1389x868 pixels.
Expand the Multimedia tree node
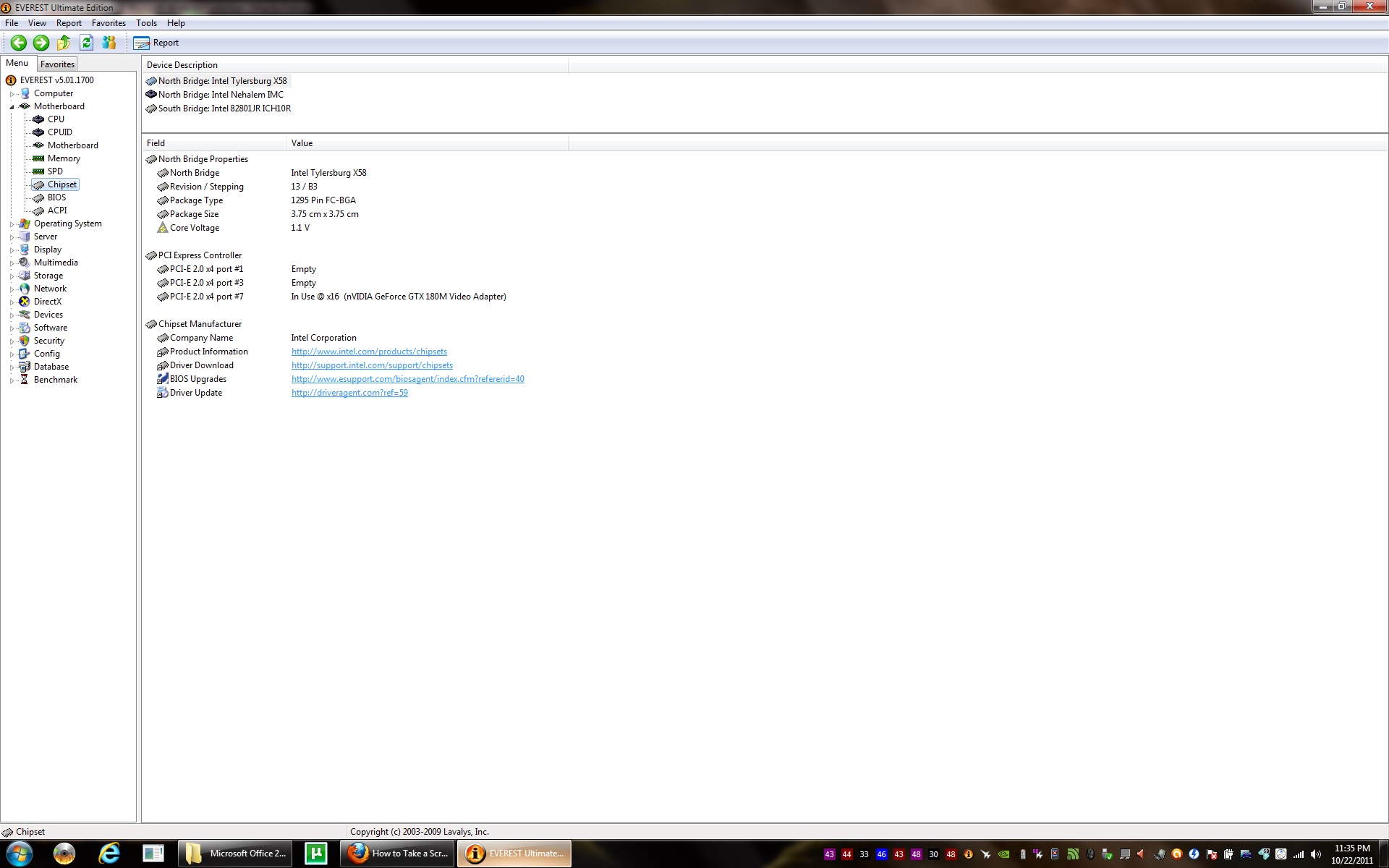(x=12, y=263)
